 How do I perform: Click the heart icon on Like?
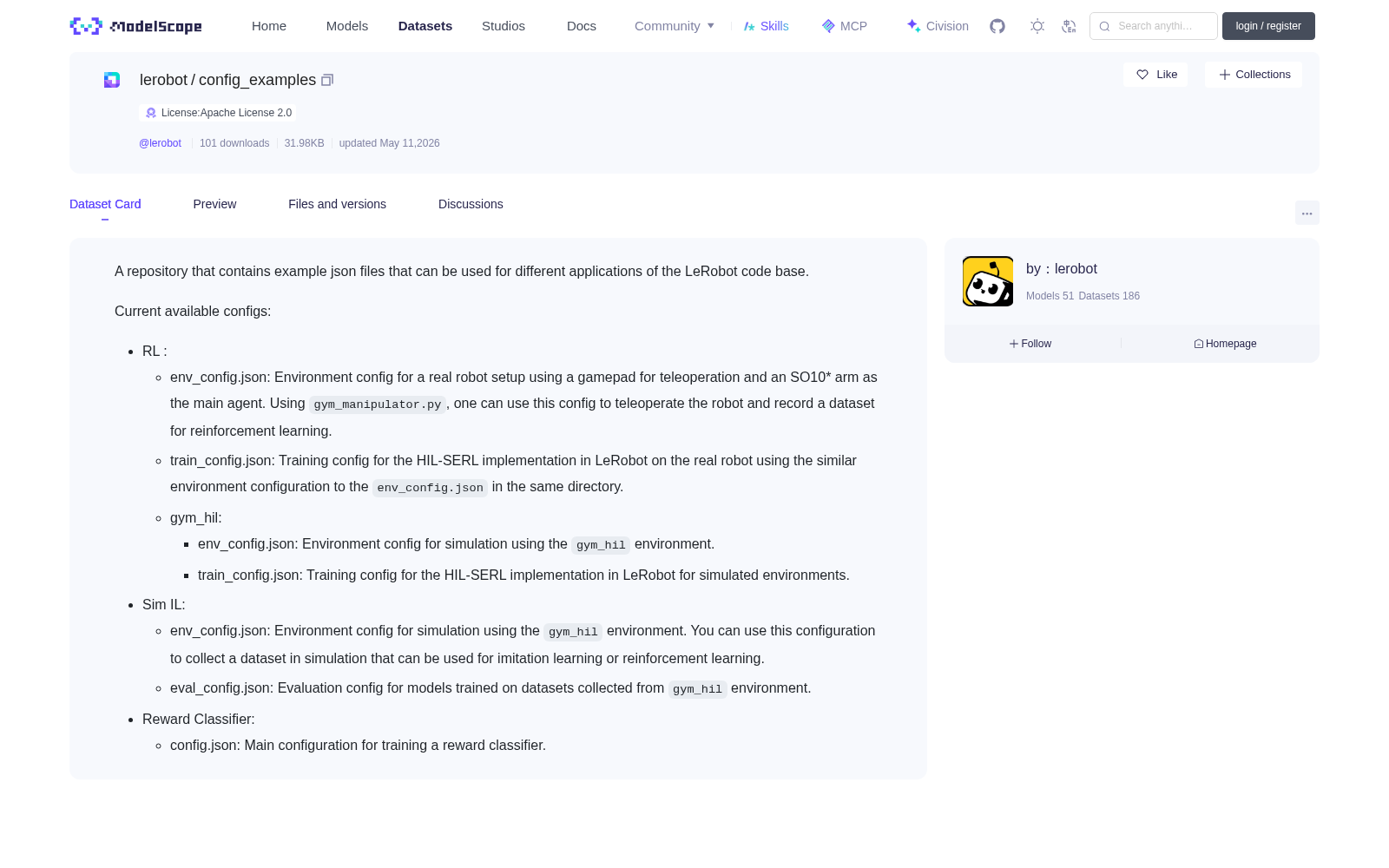[1142, 75]
